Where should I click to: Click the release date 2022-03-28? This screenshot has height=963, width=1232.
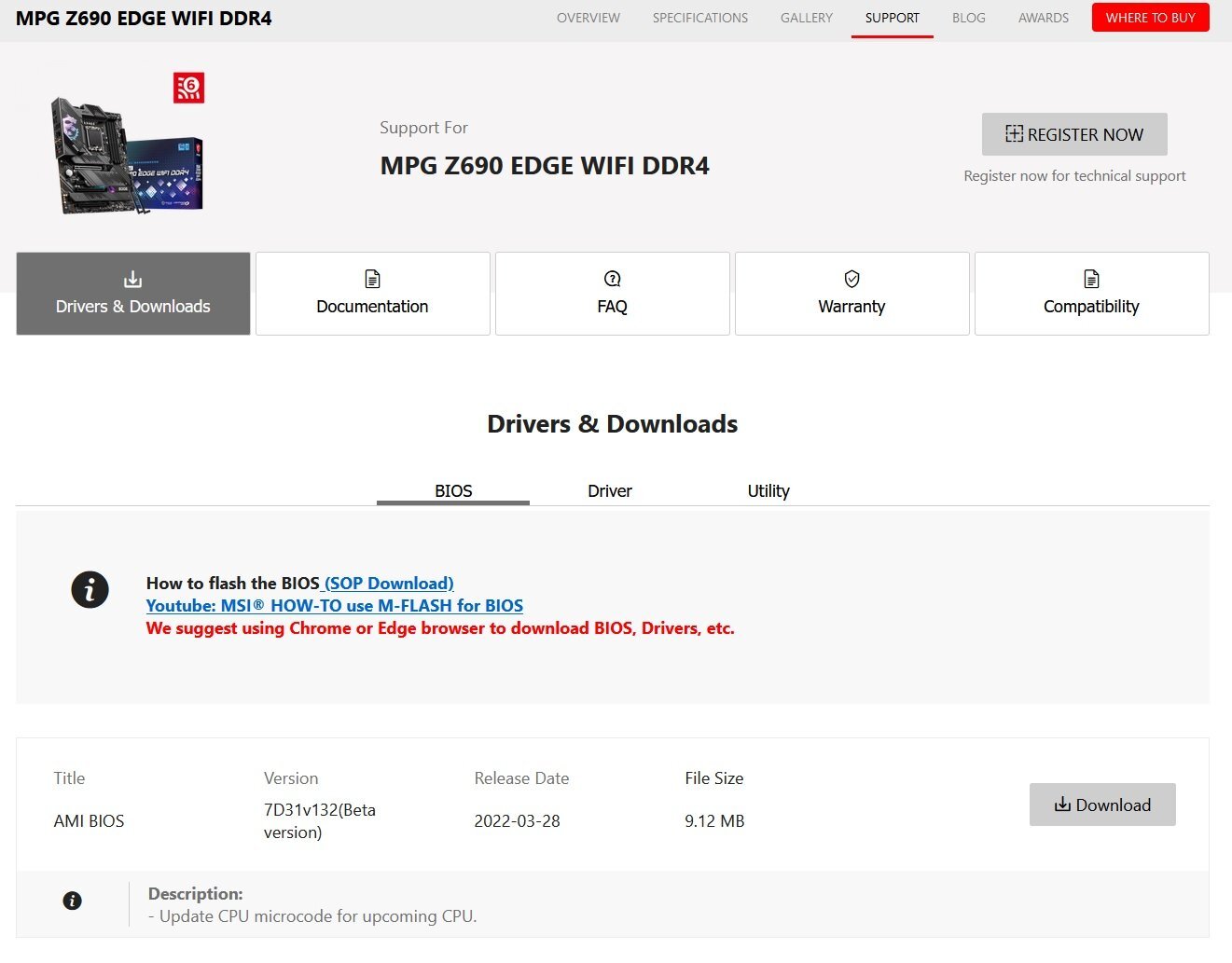pyautogui.click(x=518, y=821)
